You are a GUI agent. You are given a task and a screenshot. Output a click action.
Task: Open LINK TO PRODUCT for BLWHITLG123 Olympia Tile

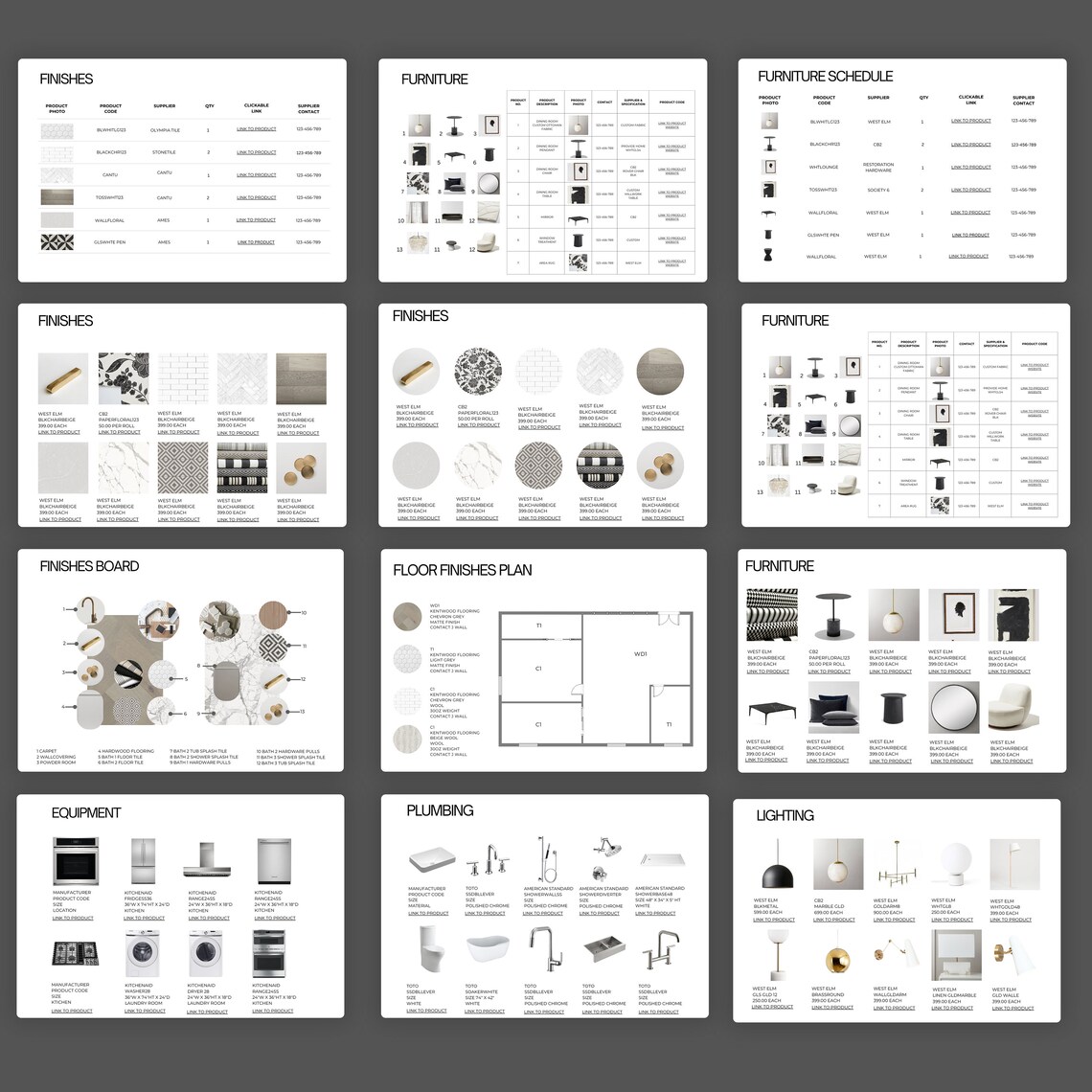click(x=255, y=127)
